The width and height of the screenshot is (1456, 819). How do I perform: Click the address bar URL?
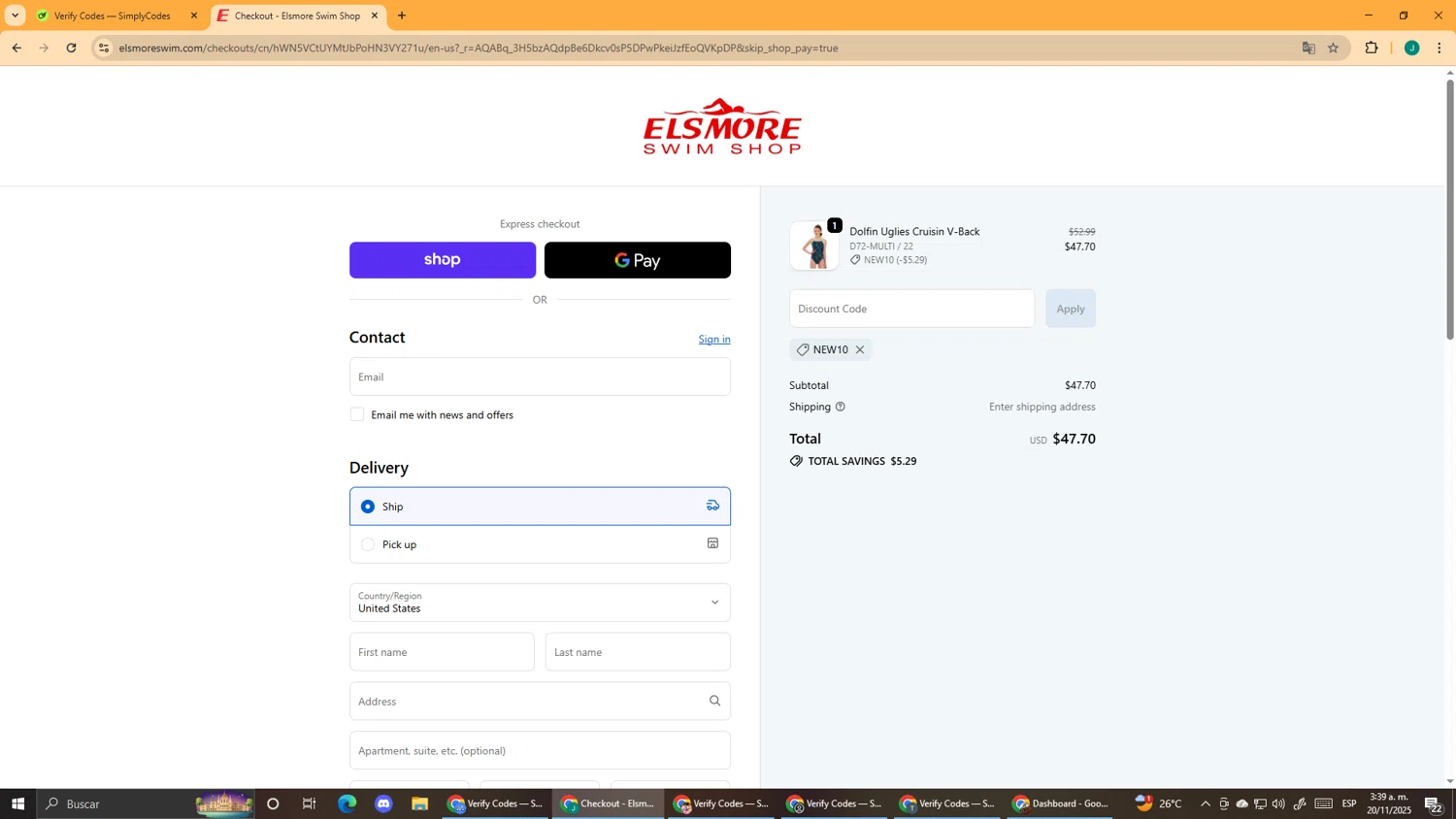coord(479,48)
